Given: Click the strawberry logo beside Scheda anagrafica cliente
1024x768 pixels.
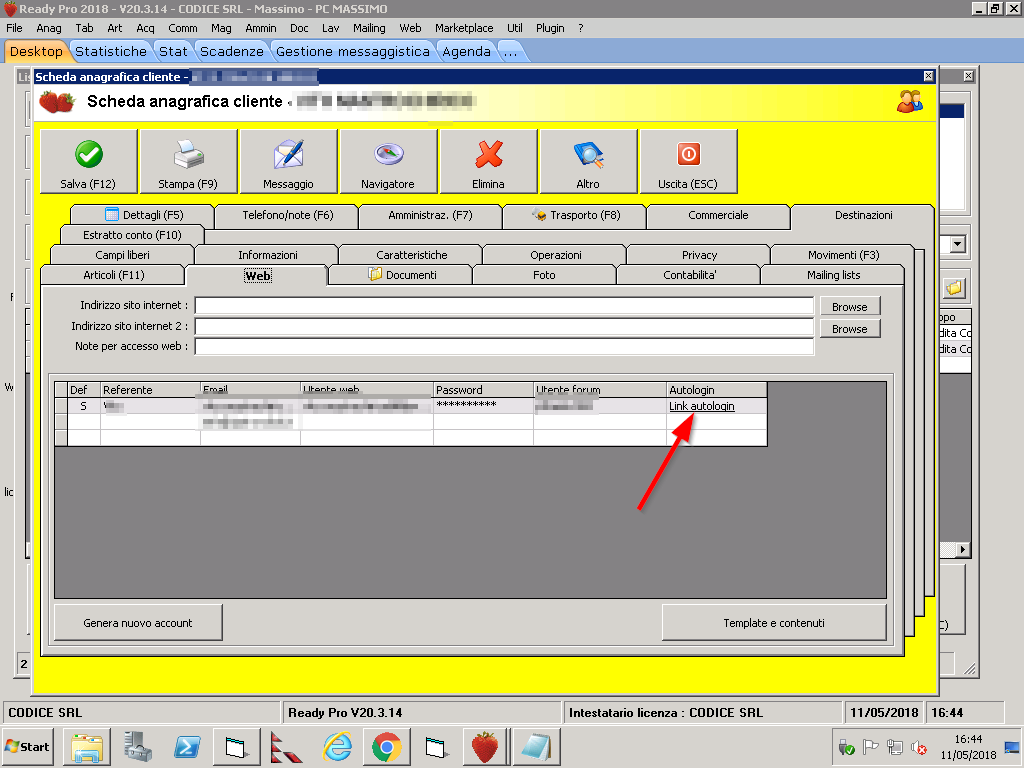Looking at the screenshot, I should pos(57,102).
